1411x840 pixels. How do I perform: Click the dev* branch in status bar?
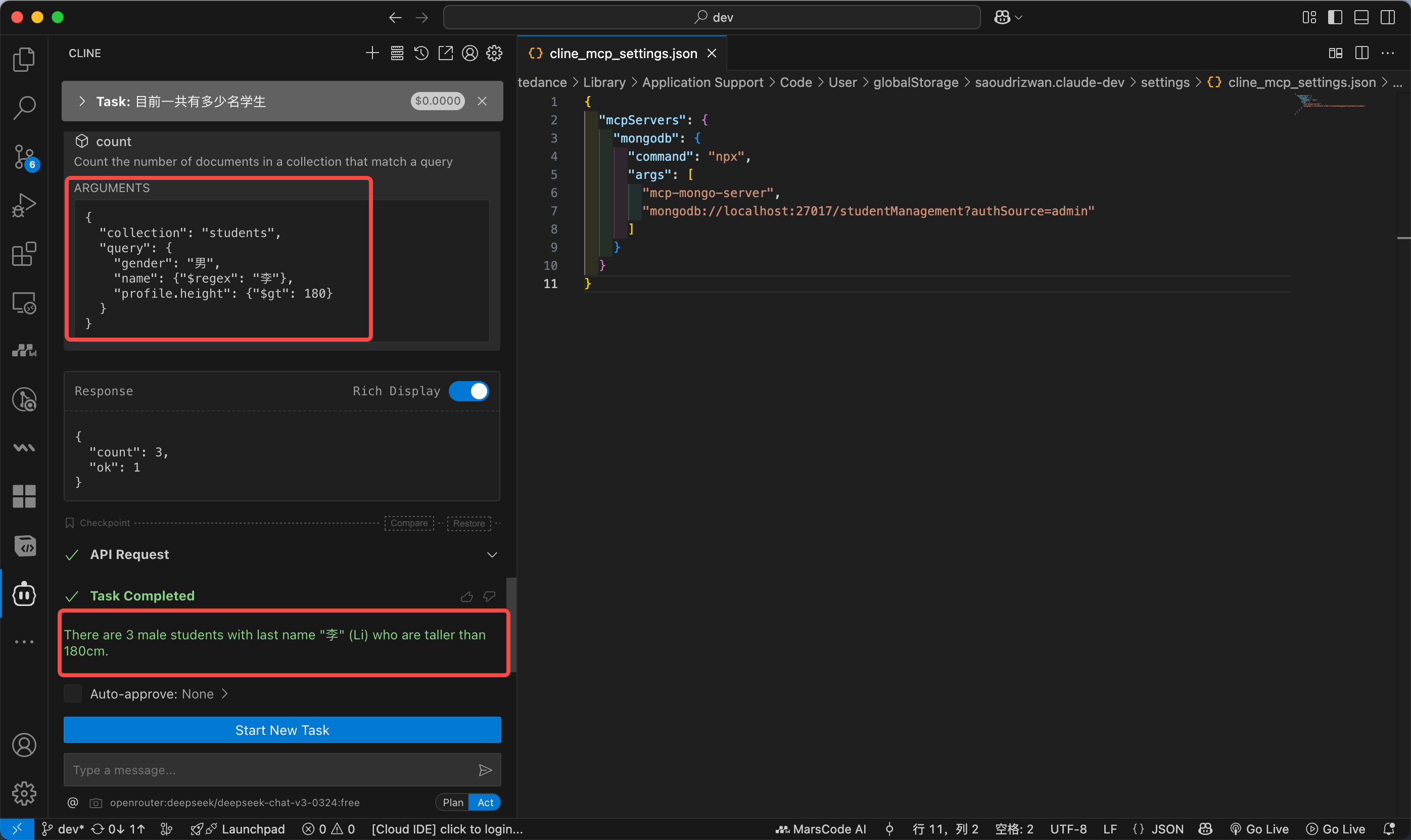[63, 829]
